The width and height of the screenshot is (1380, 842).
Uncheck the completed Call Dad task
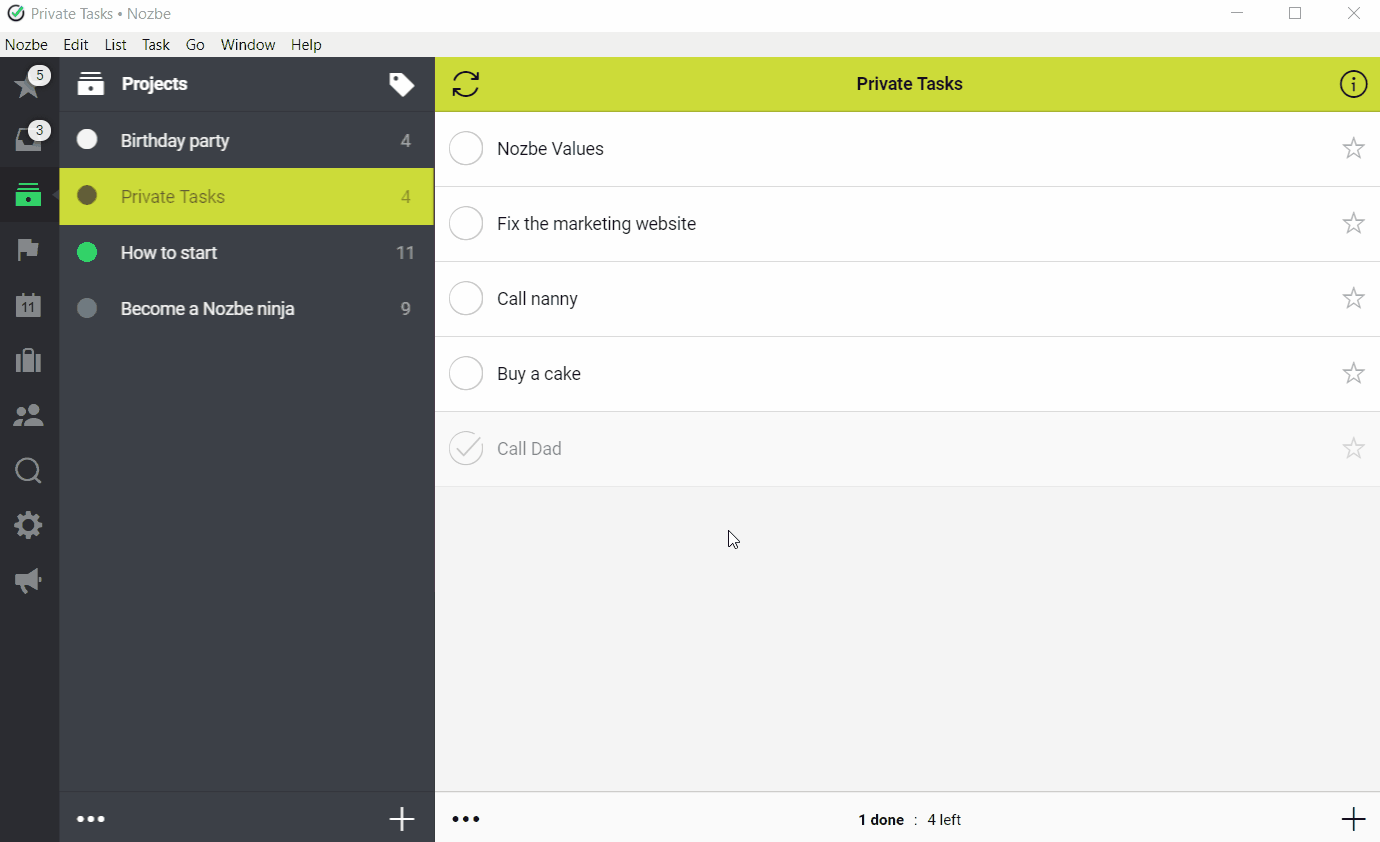tap(466, 449)
